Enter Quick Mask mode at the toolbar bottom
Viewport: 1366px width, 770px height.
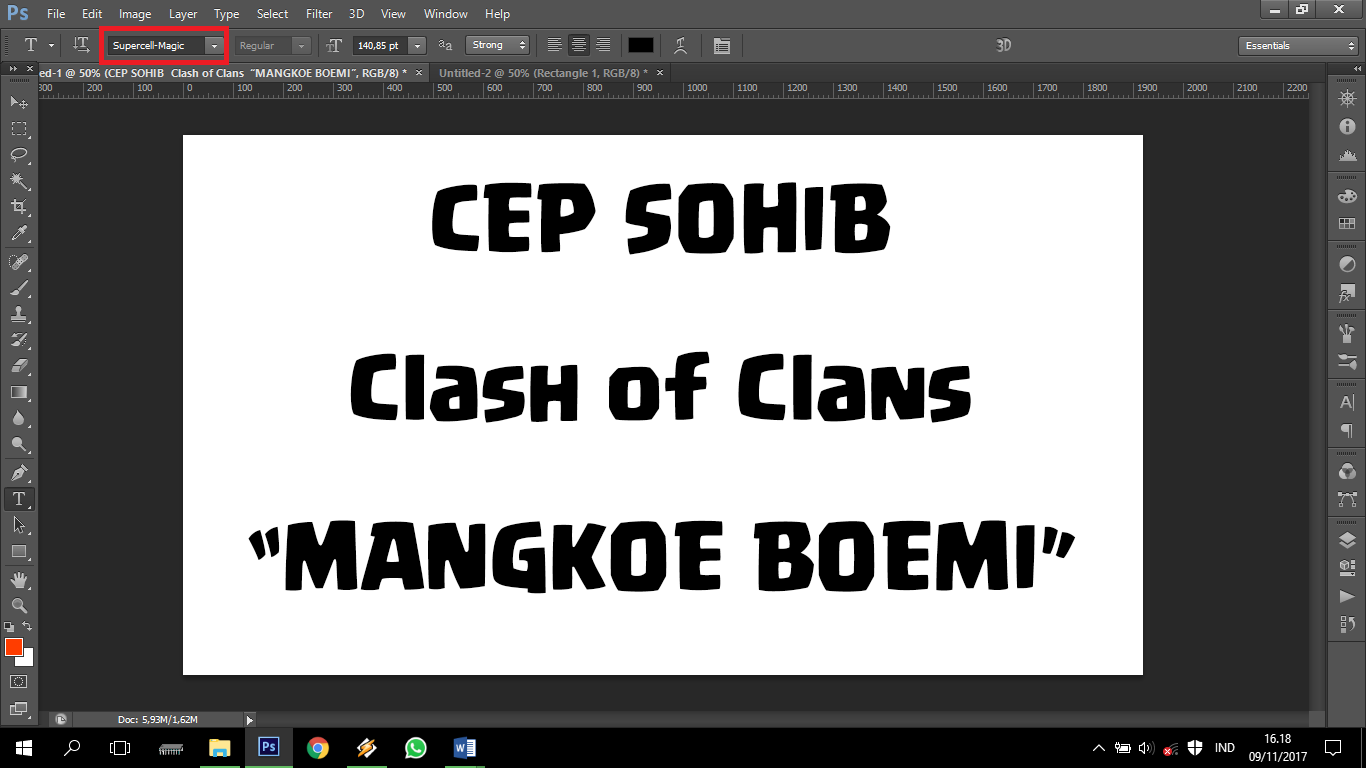pos(18,681)
